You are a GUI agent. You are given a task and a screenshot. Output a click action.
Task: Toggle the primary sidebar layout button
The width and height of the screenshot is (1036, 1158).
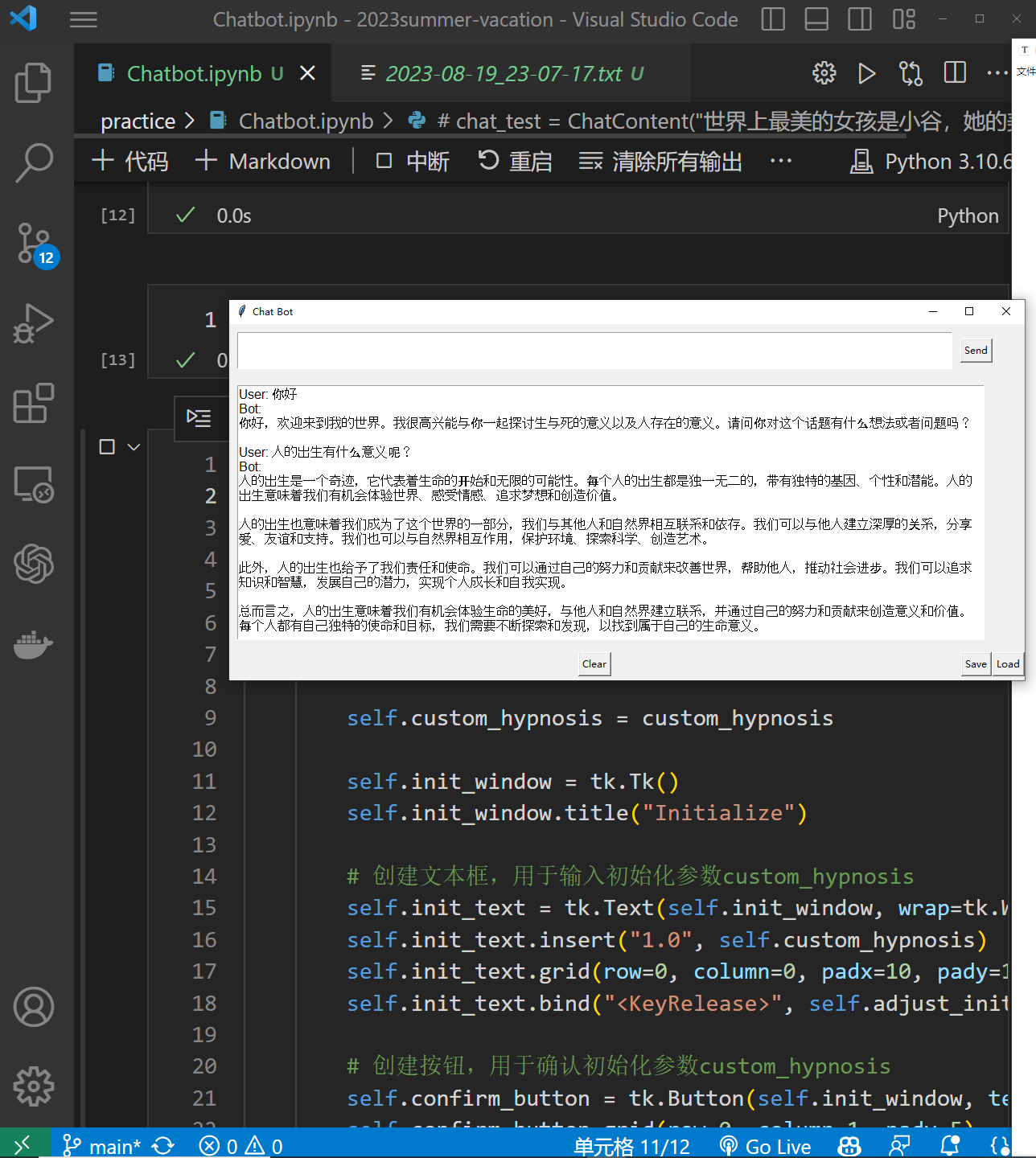773,19
